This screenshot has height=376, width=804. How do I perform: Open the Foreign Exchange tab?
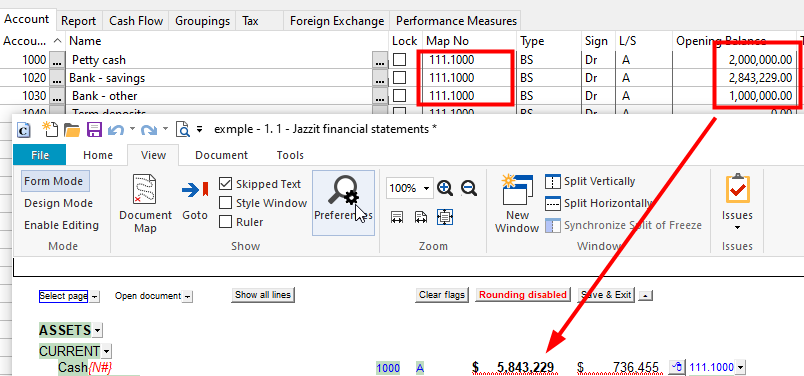(x=337, y=21)
